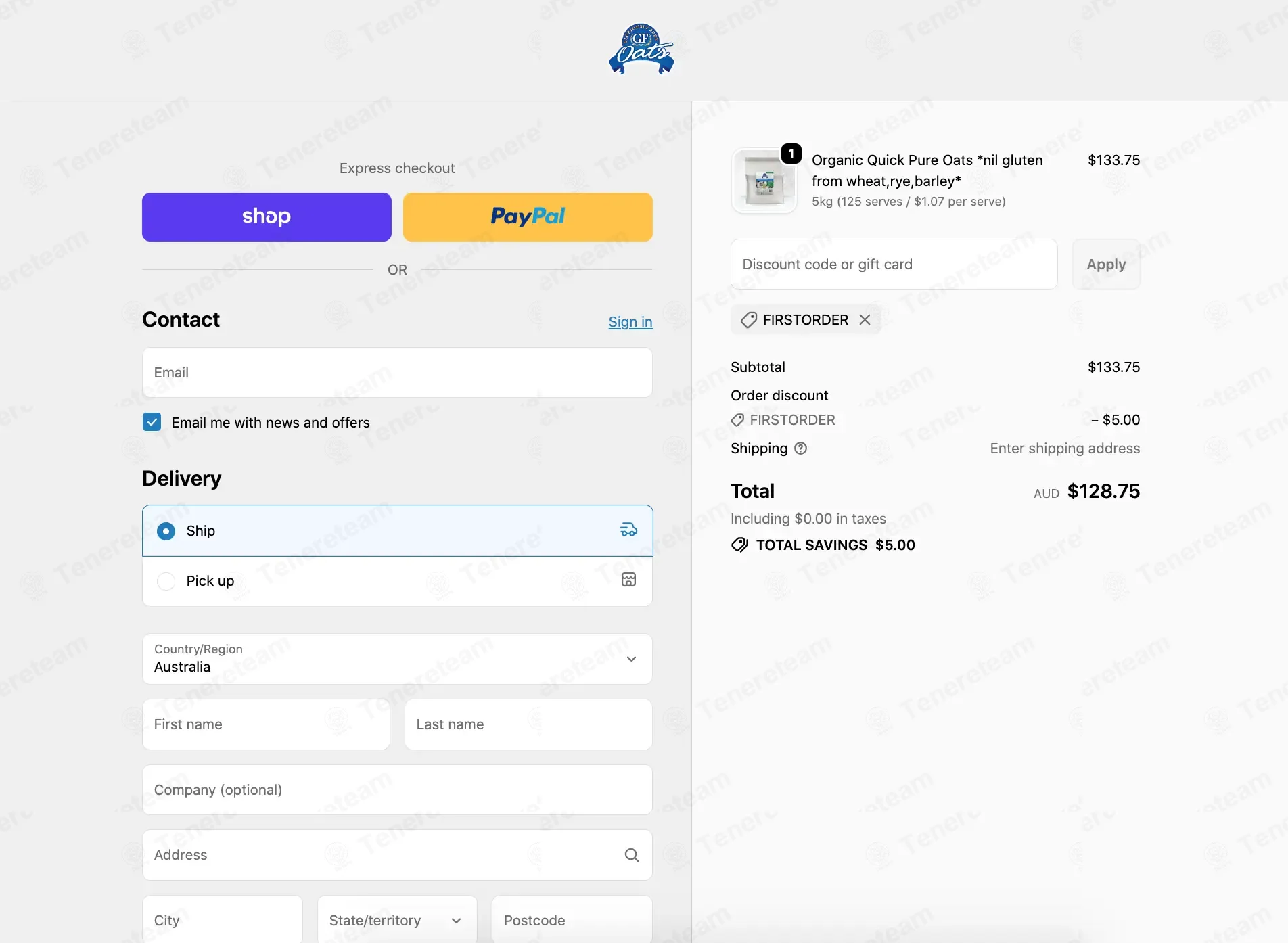Click the GF Oats store logo
1288x943 pixels.
pos(641,49)
